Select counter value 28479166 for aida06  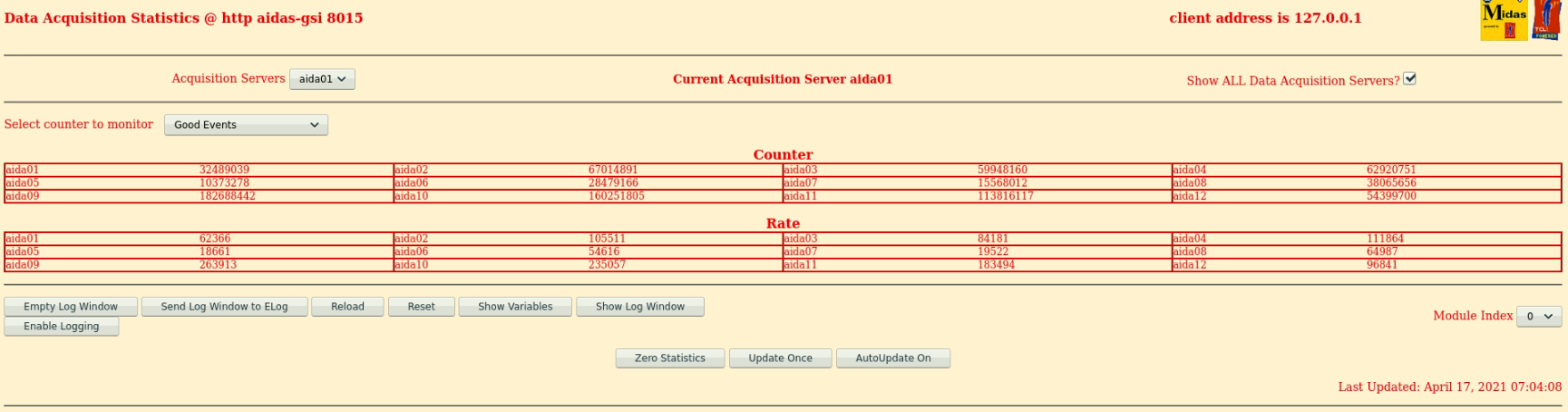[x=613, y=182]
